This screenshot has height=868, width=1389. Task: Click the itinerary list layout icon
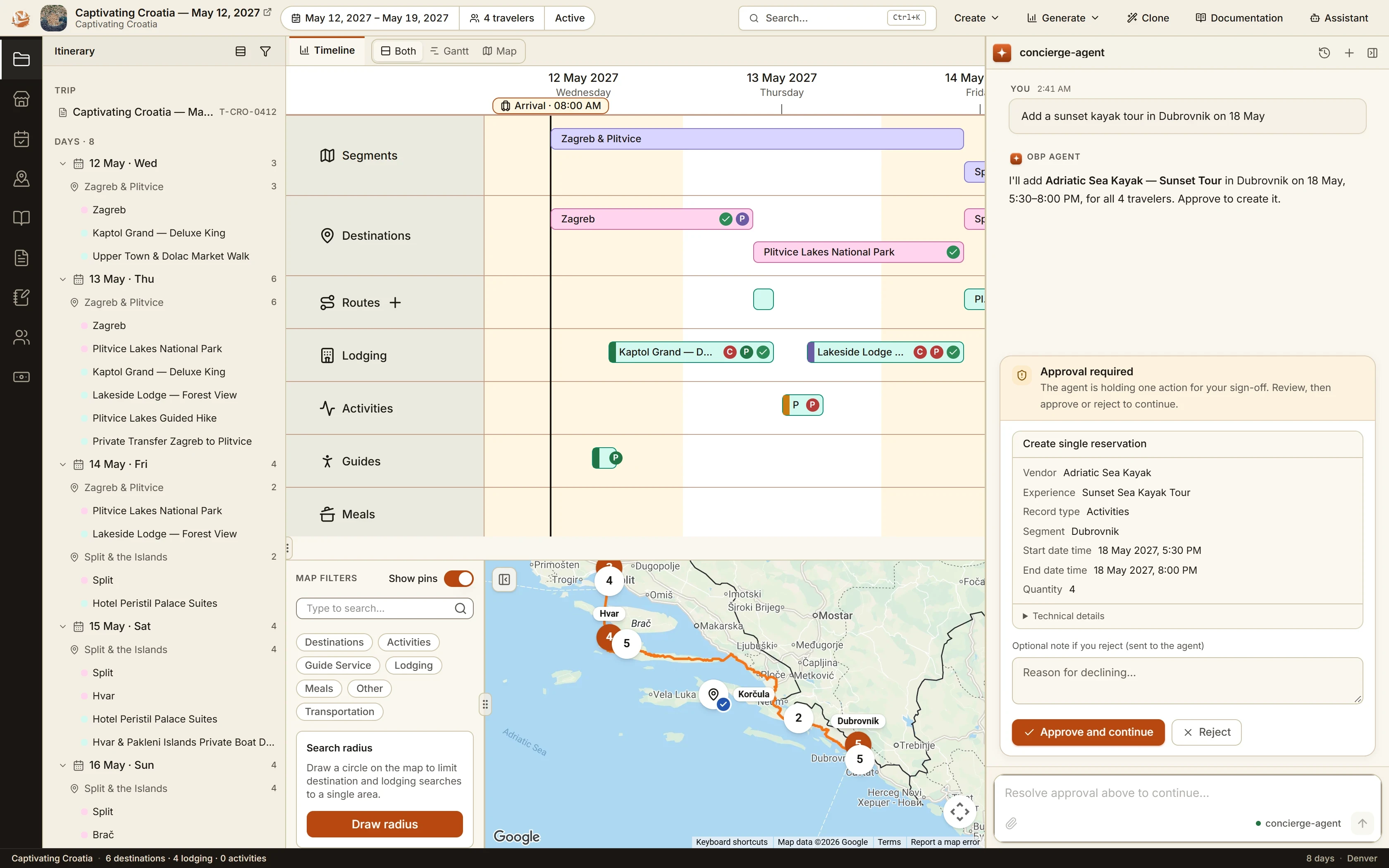pyautogui.click(x=241, y=51)
